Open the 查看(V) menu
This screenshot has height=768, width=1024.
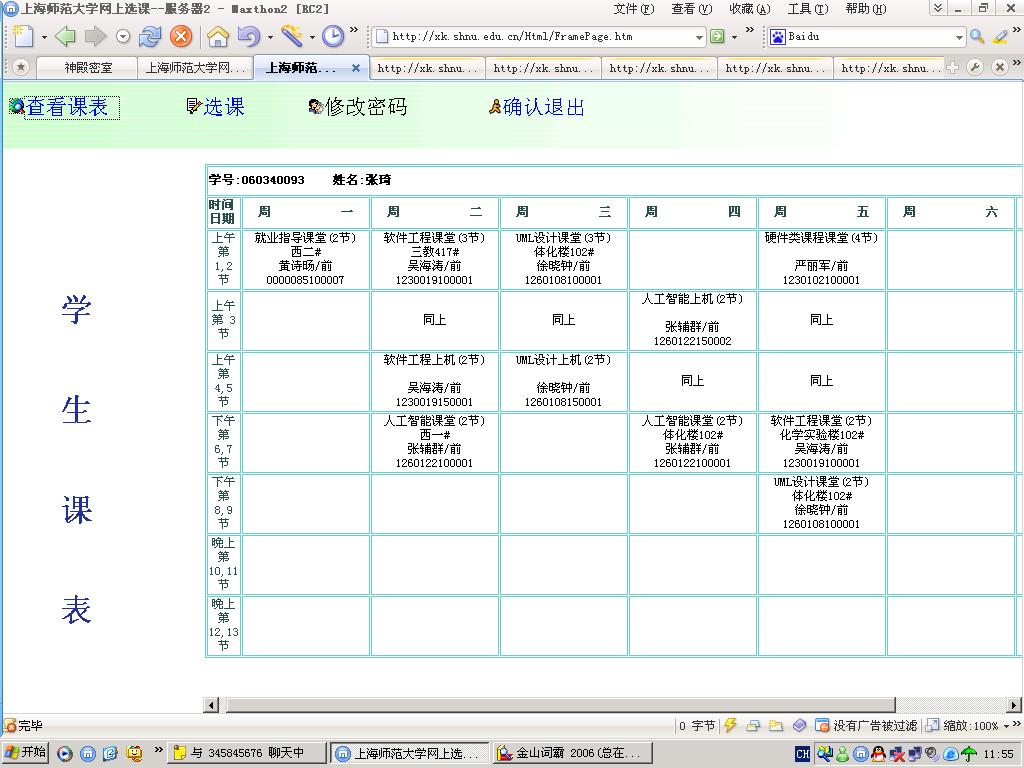pyautogui.click(x=692, y=9)
